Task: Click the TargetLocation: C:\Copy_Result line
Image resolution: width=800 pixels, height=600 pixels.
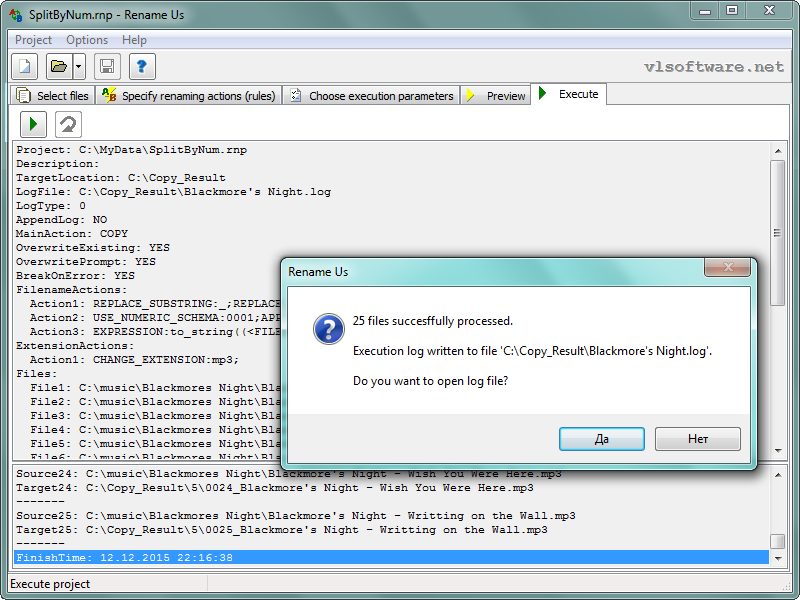Action: coord(121,178)
